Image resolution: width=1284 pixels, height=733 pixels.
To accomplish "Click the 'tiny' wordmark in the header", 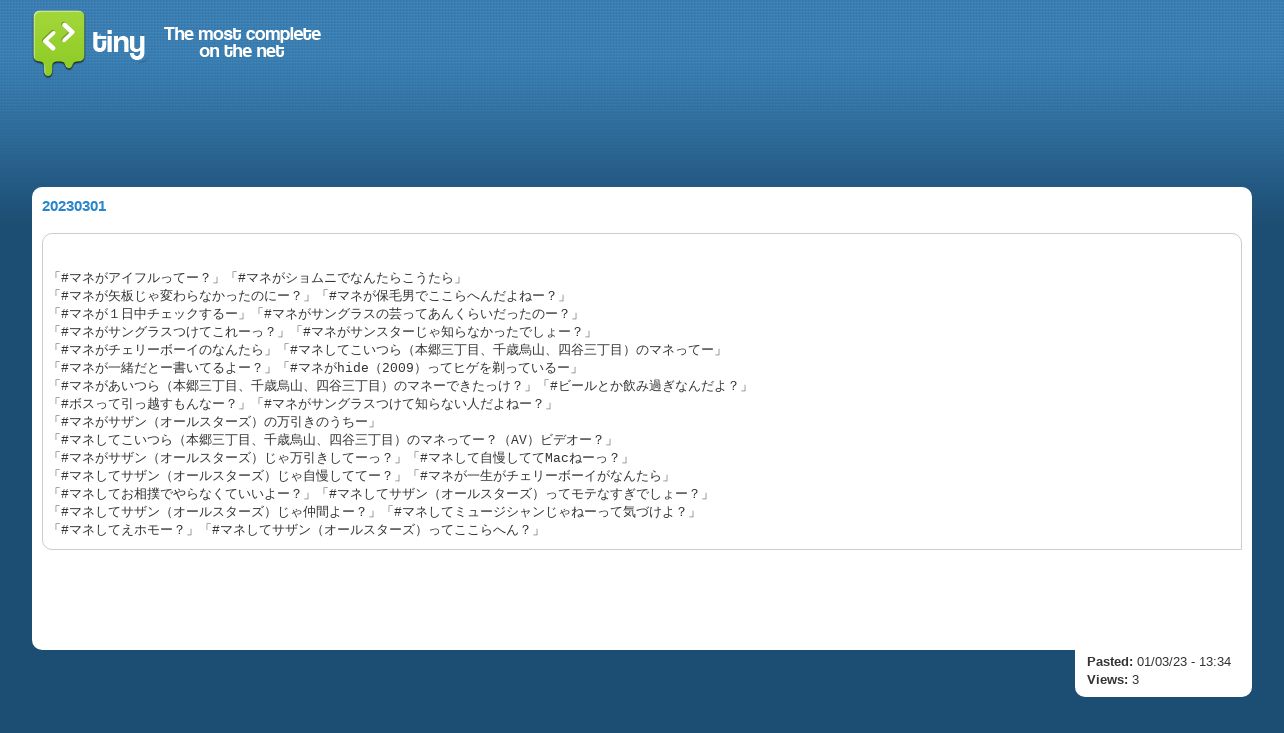I will tap(118, 43).
